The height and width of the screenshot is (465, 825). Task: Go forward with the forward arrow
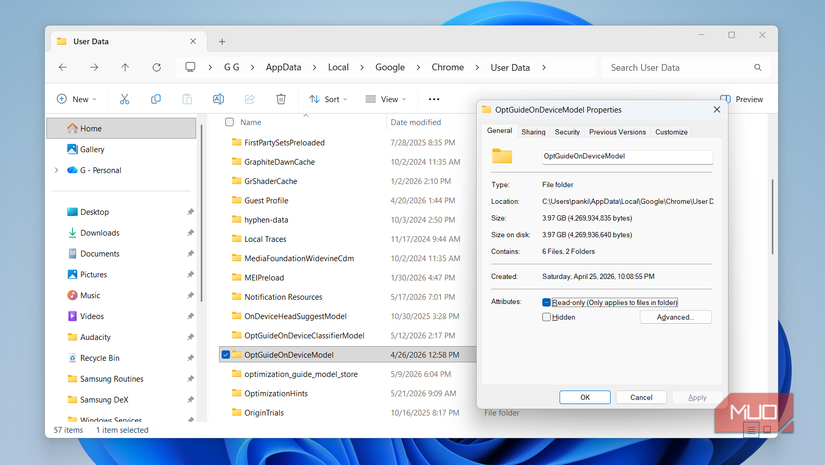pos(94,67)
